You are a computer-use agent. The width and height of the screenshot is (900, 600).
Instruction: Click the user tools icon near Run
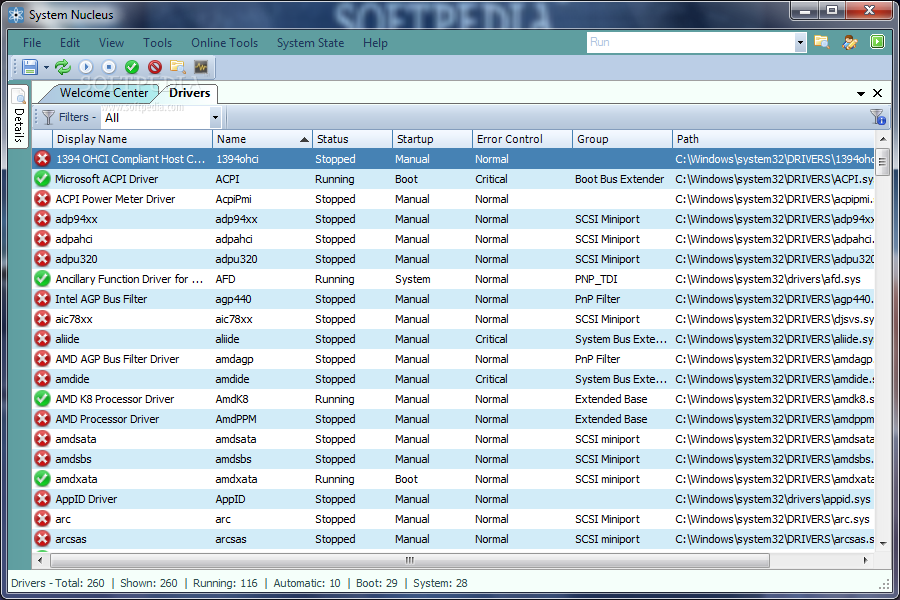click(849, 42)
